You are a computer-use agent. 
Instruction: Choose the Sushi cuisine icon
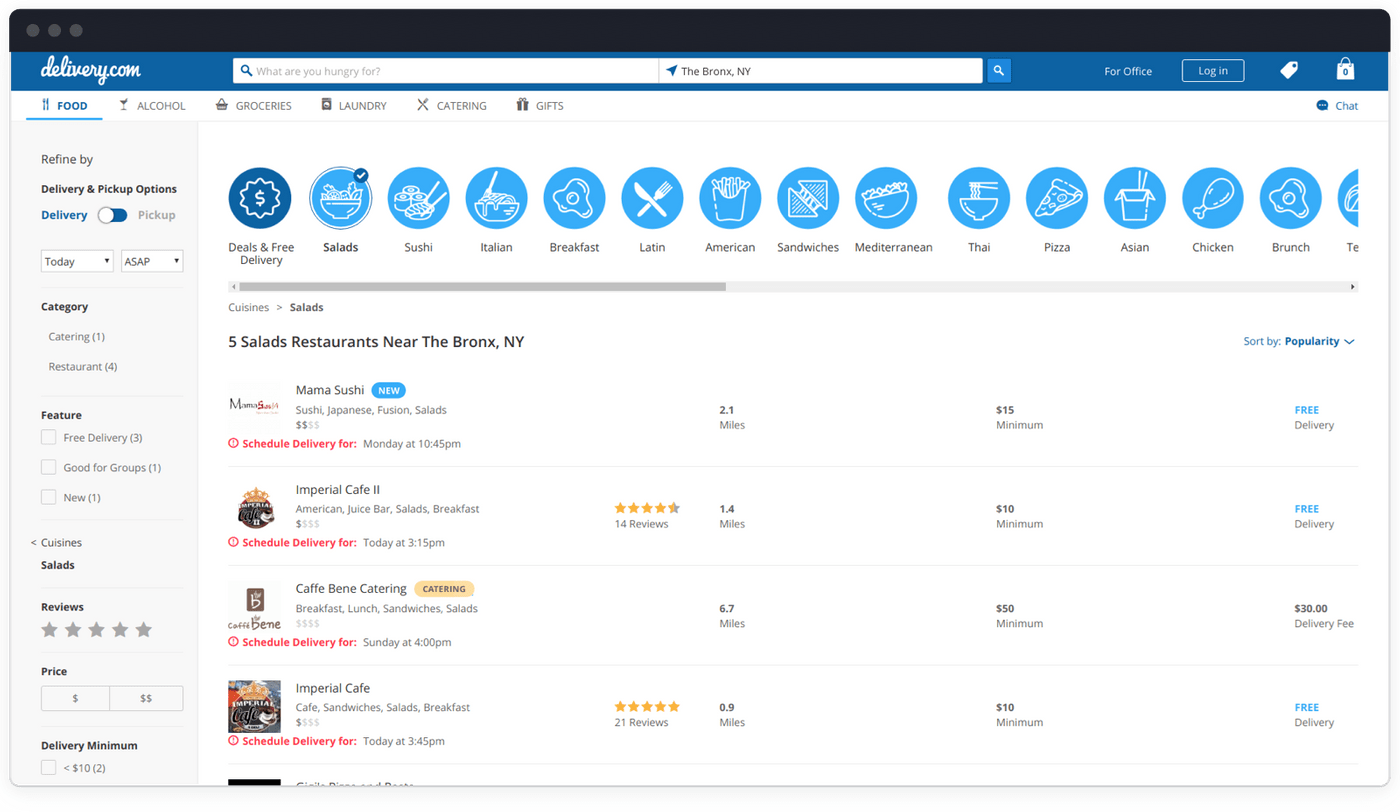[418, 198]
